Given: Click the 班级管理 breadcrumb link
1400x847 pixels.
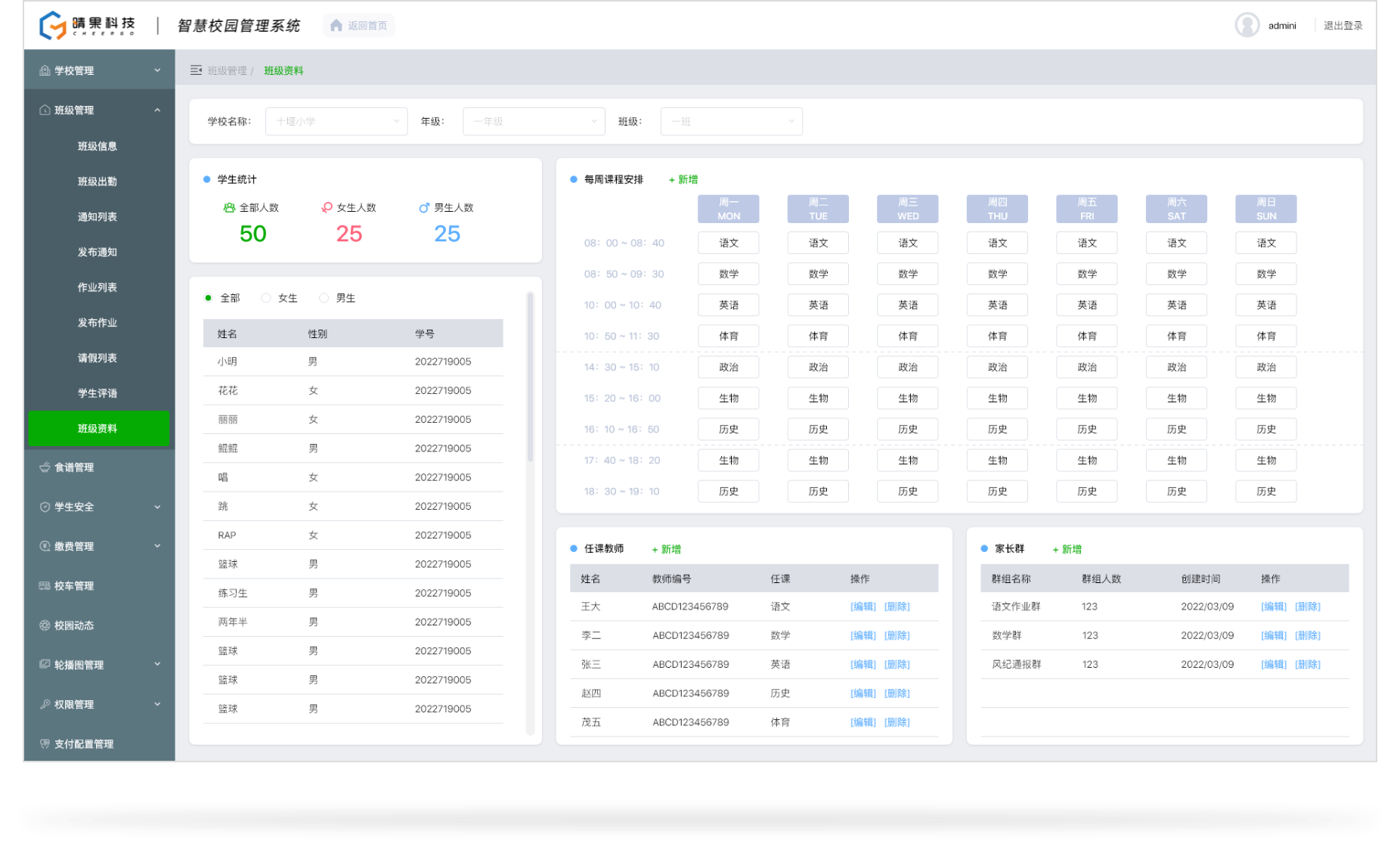Looking at the screenshot, I should (228, 70).
